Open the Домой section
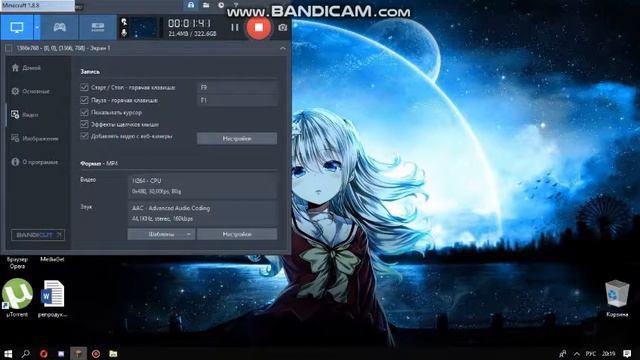Screen dimensions: 640x360 click(27, 68)
